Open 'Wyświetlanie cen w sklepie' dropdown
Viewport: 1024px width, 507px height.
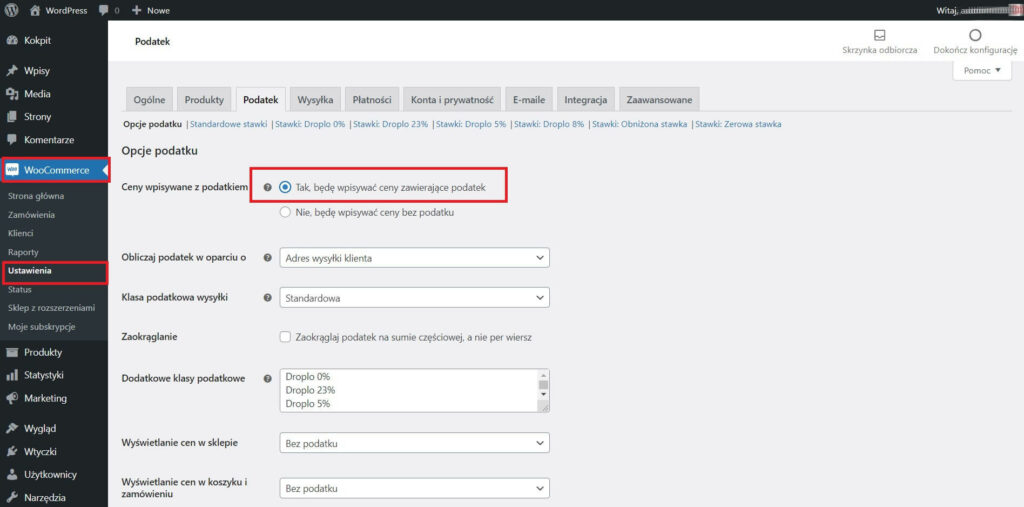tap(414, 443)
